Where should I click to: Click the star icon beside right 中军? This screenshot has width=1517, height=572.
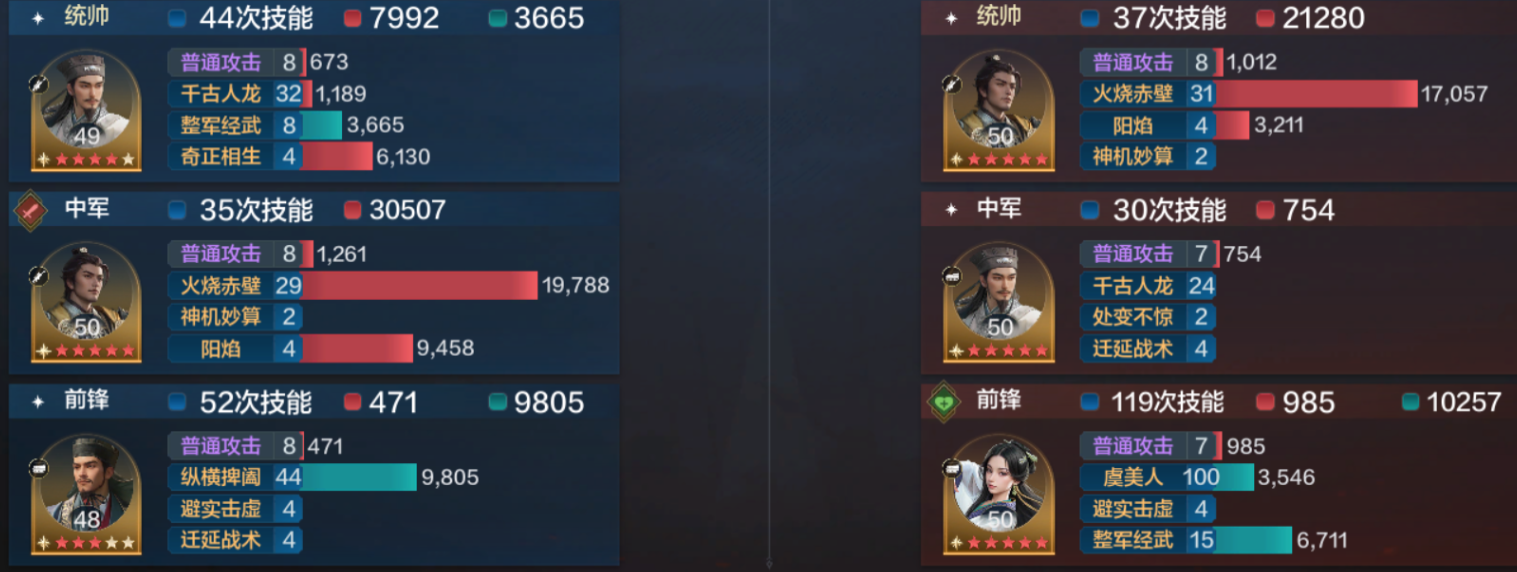(x=951, y=210)
